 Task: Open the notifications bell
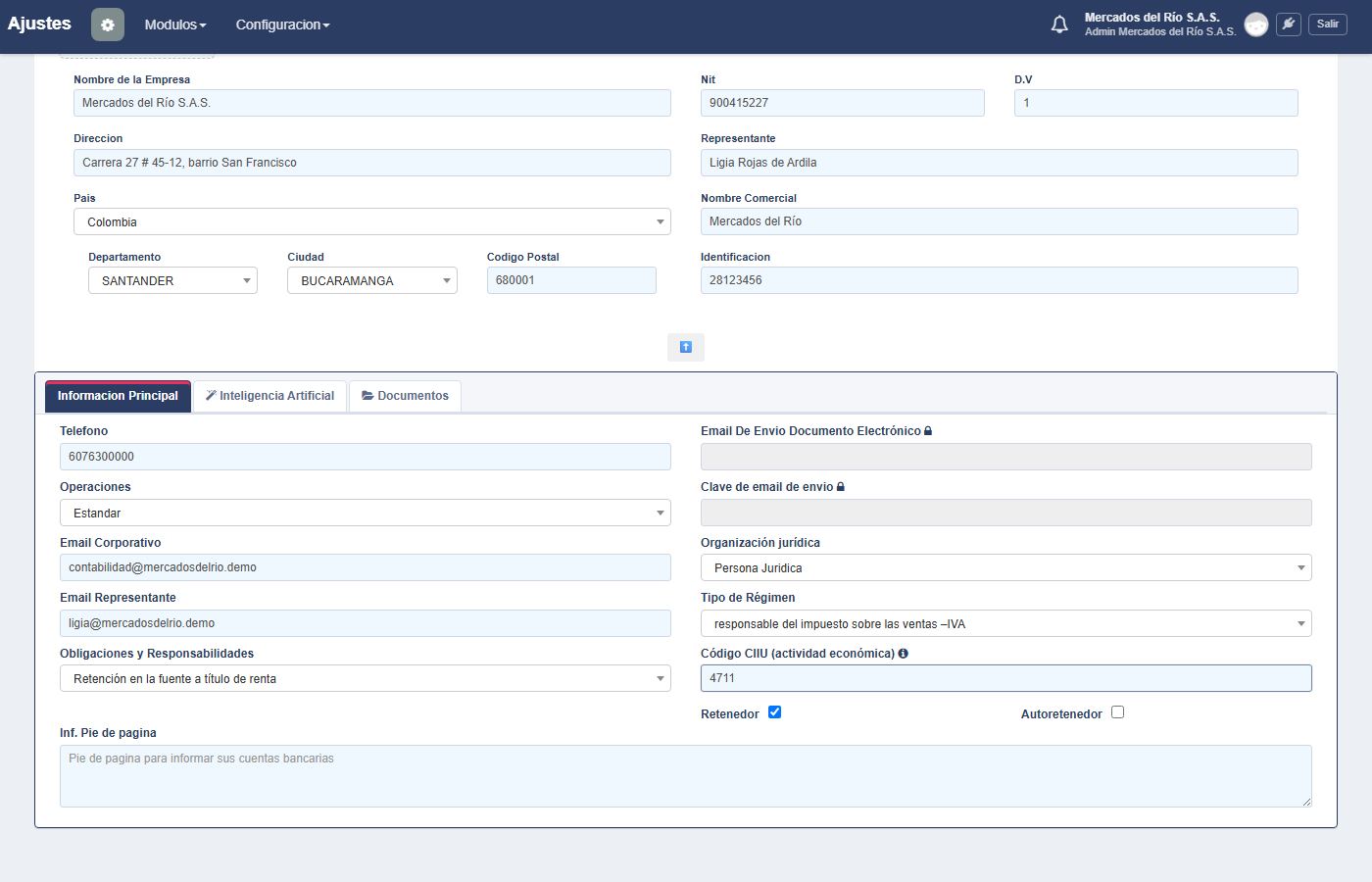pos(1059,24)
